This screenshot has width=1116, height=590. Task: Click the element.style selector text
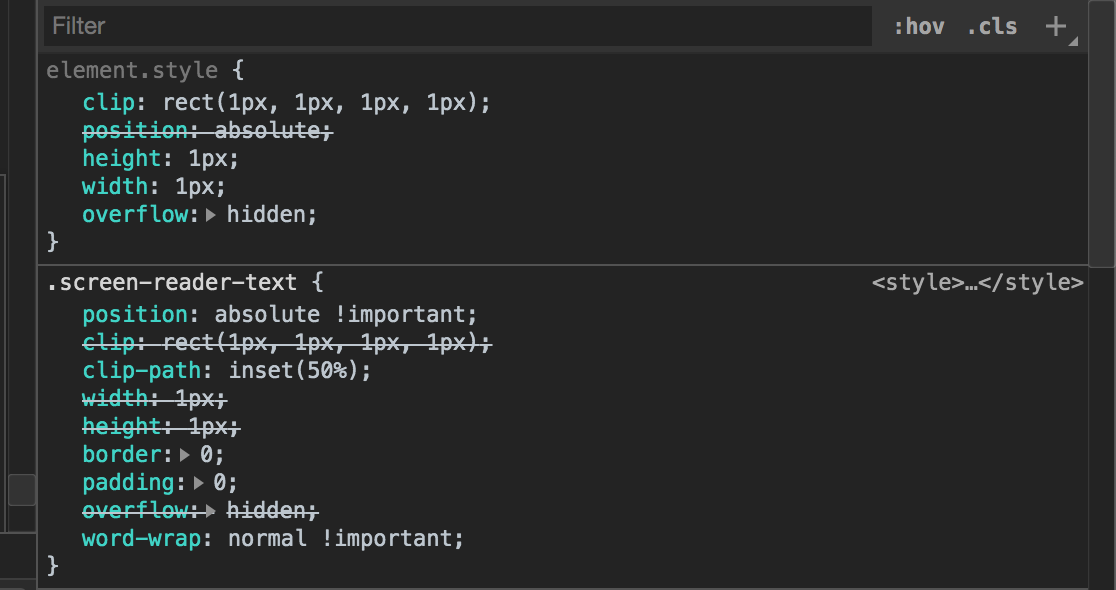coord(131,71)
